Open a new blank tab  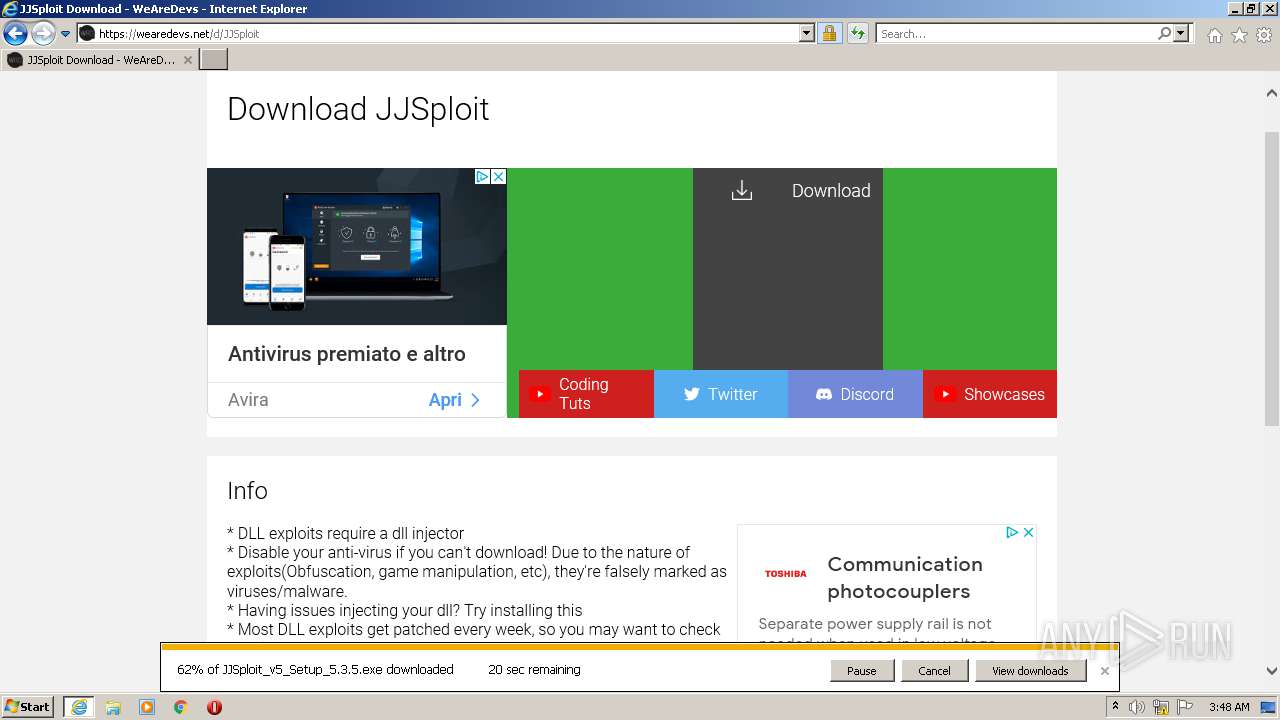(214, 60)
